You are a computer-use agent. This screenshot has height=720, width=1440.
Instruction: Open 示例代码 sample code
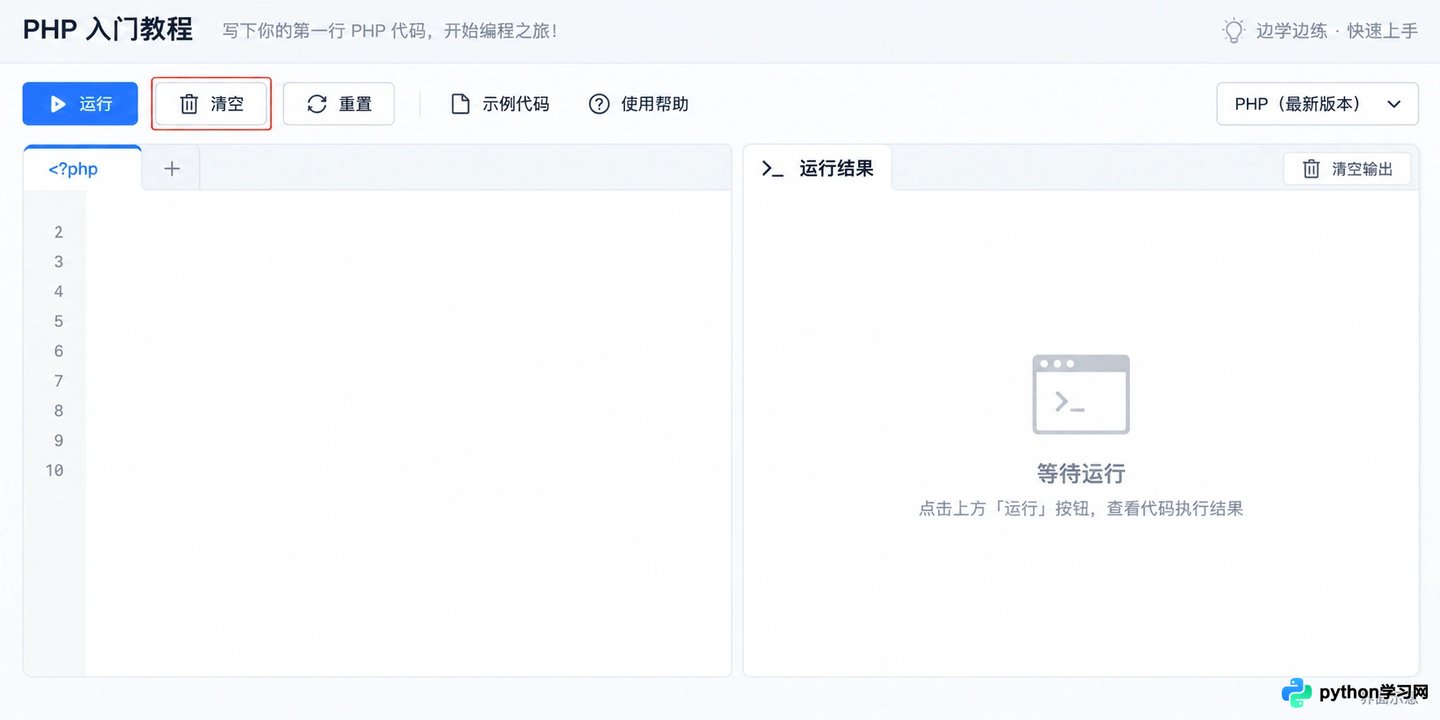click(x=500, y=104)
